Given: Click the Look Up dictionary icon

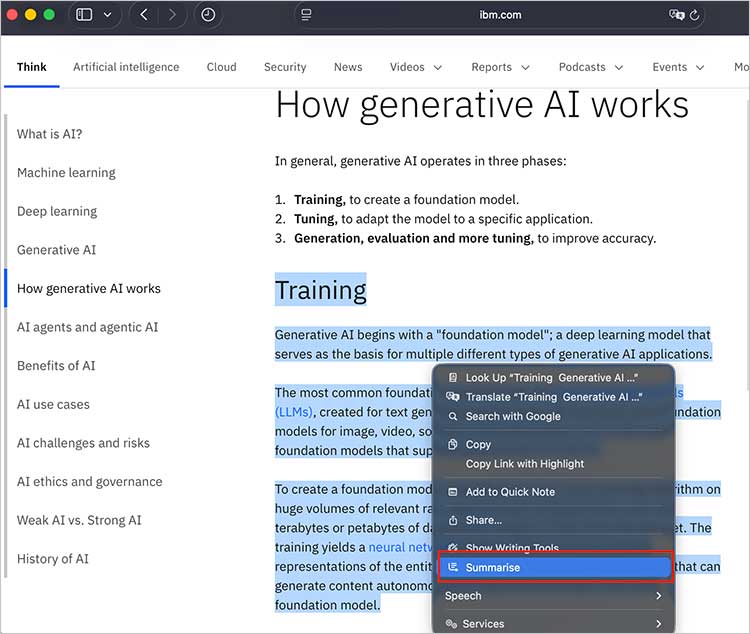Looking at the screenshot, I should pyautogui.click(x=452, y=378).
